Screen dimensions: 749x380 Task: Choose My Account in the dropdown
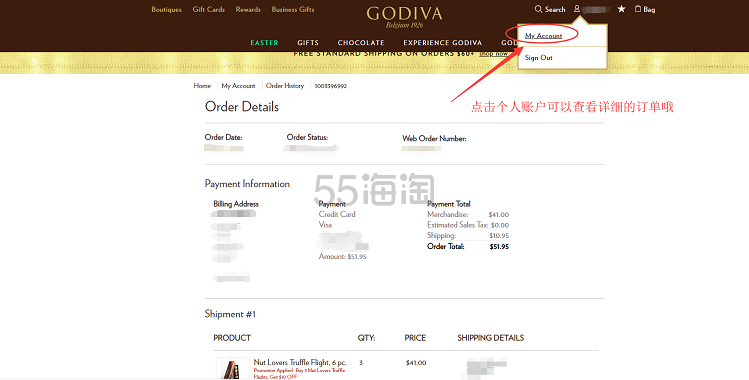[544, 36]
